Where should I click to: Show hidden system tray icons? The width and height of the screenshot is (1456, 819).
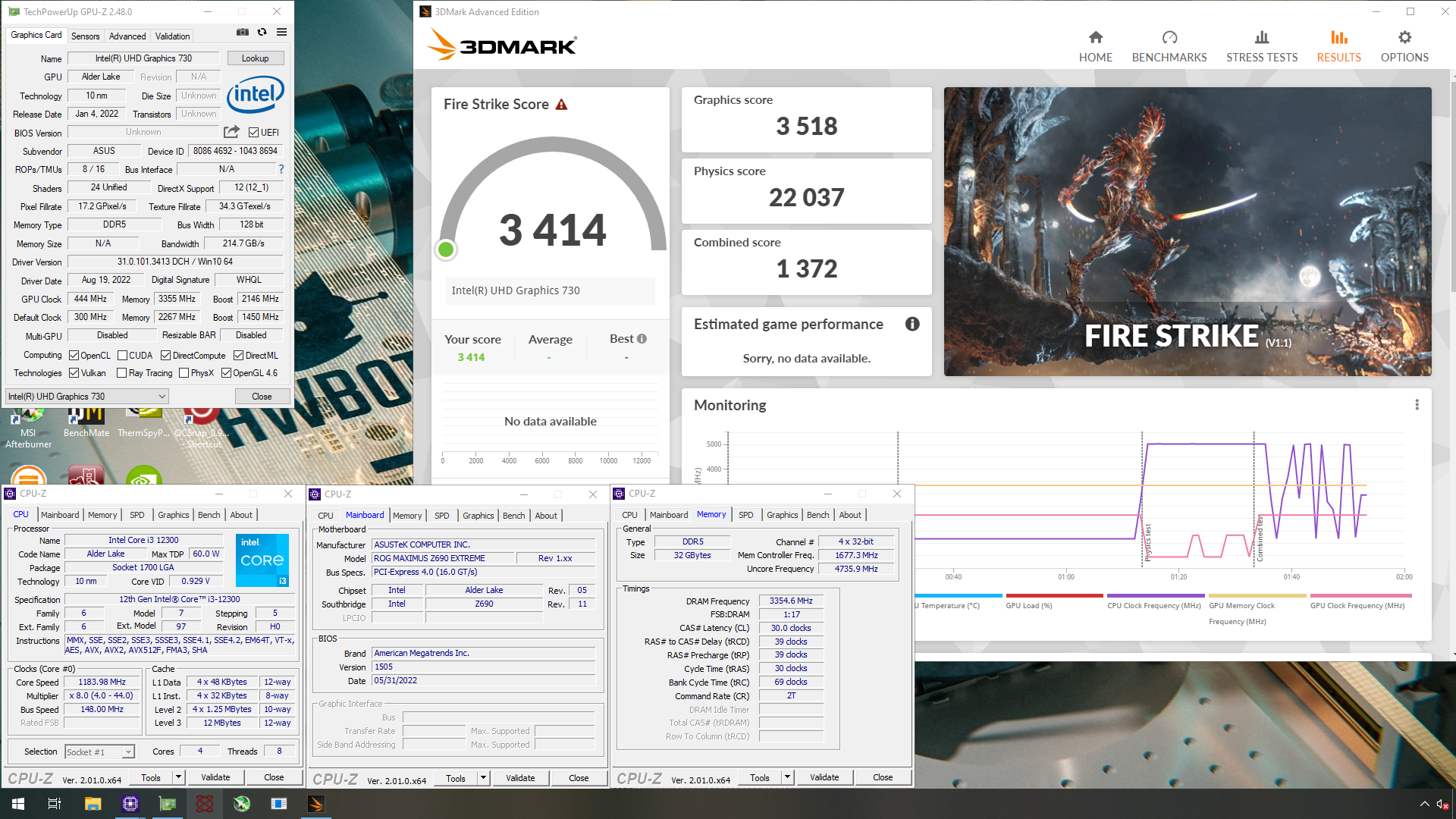click(x=1423, y=804)
